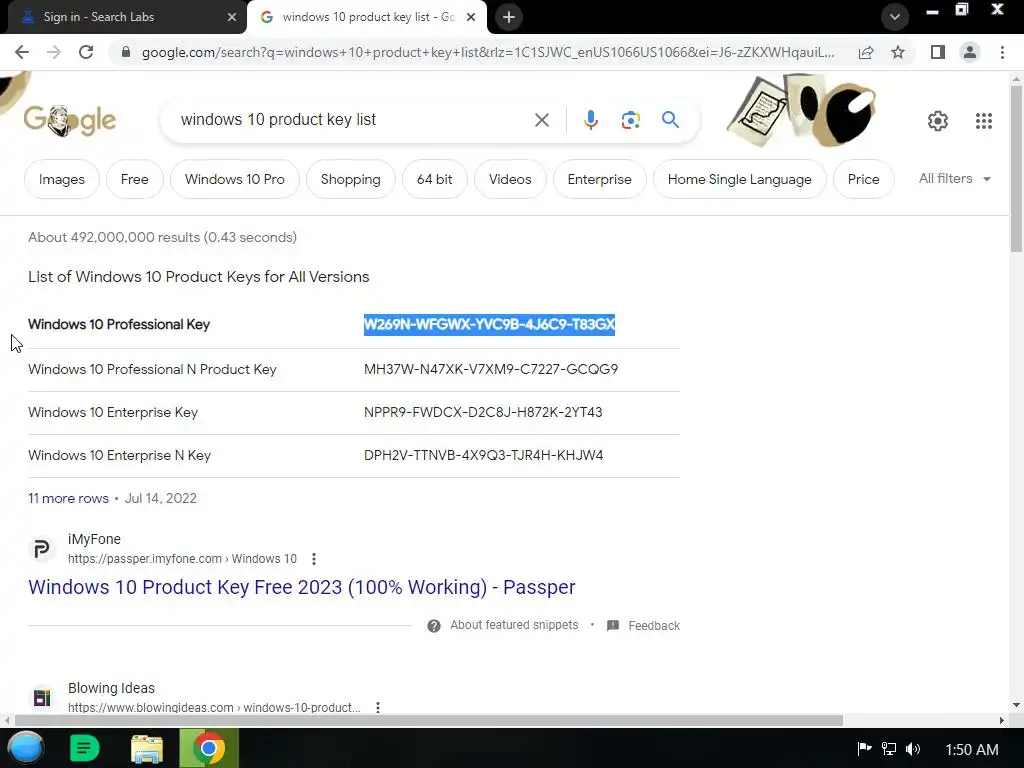1024x768 pixels.
Task: Apply the Home Single Language filter chip
Action: point(740,179)
